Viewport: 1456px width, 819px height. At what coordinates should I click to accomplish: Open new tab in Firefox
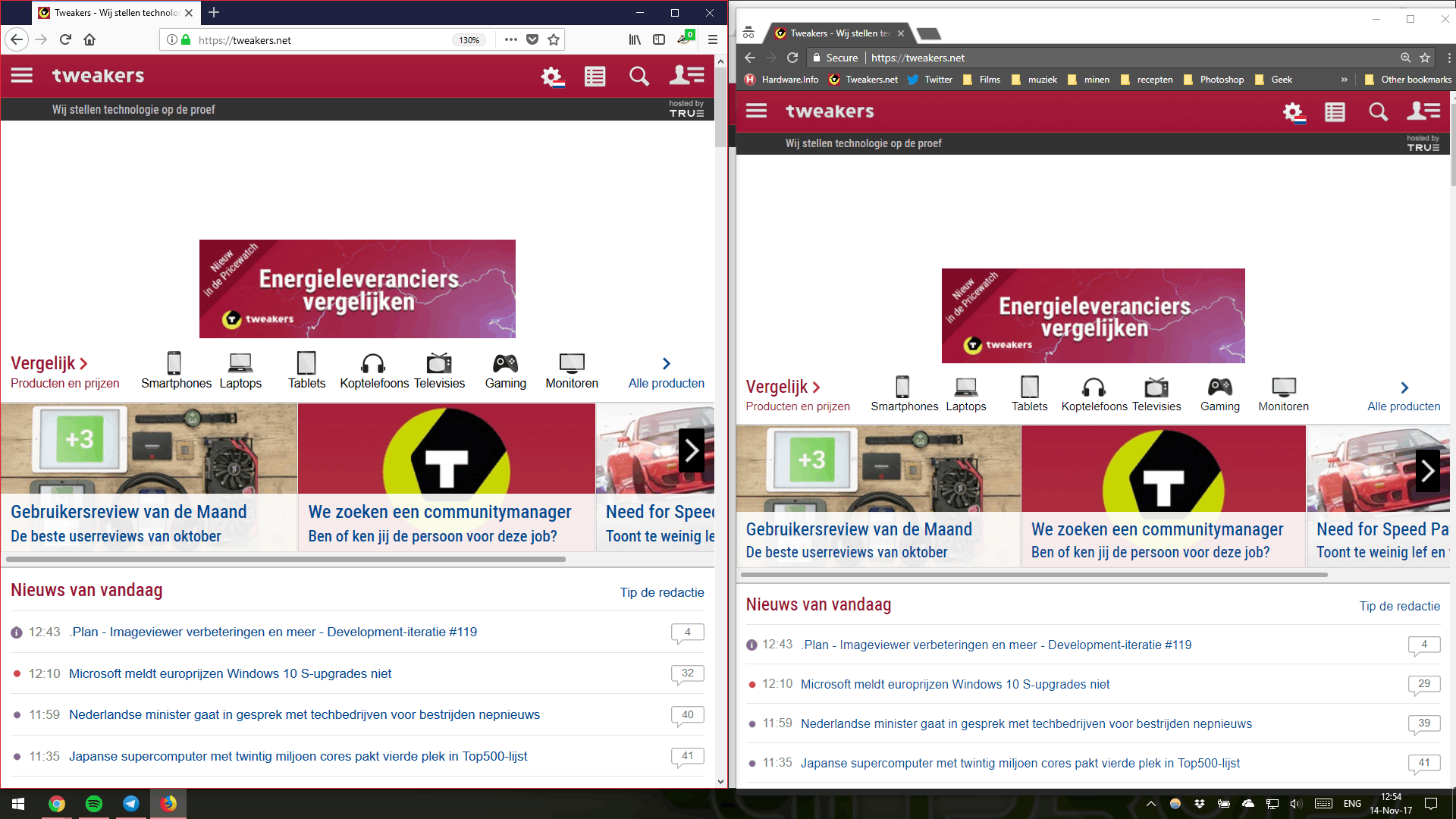[x=214, y=12]
